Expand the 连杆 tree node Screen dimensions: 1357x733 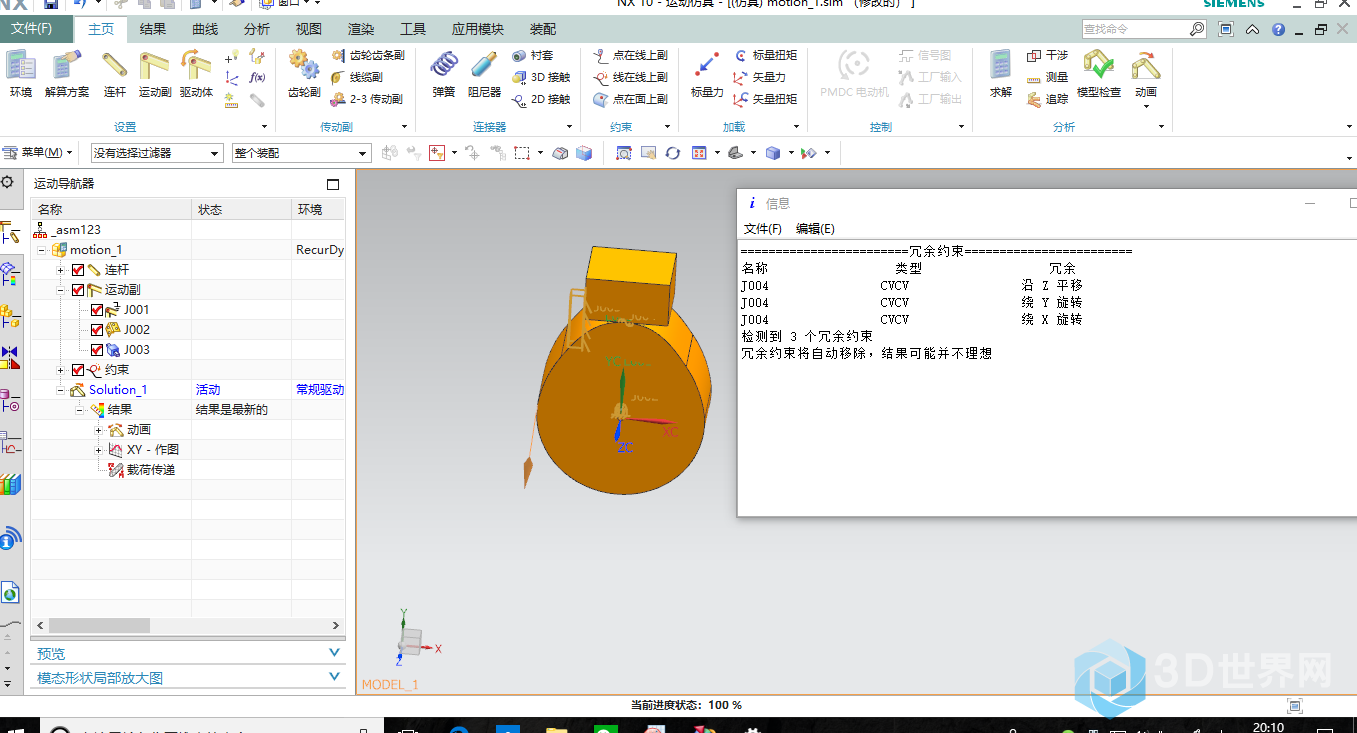[61, 270]
